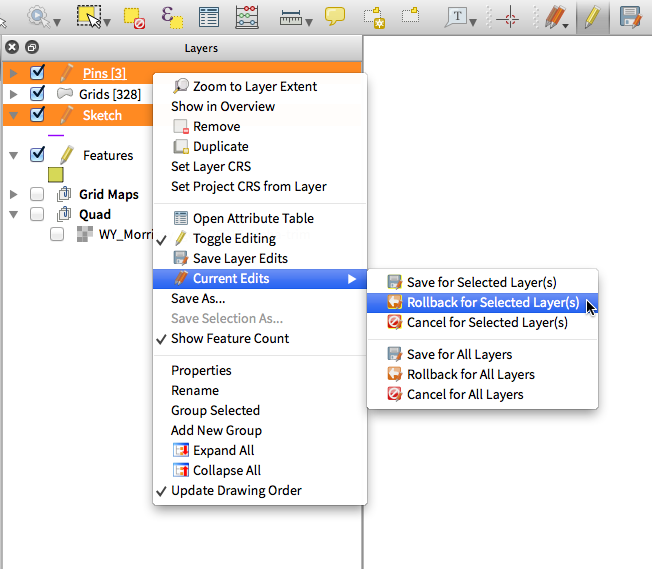This screenshot has height=569, width=652.
Task: Click the Deselect Features toolbar icon
Action: tap(133, 16)
